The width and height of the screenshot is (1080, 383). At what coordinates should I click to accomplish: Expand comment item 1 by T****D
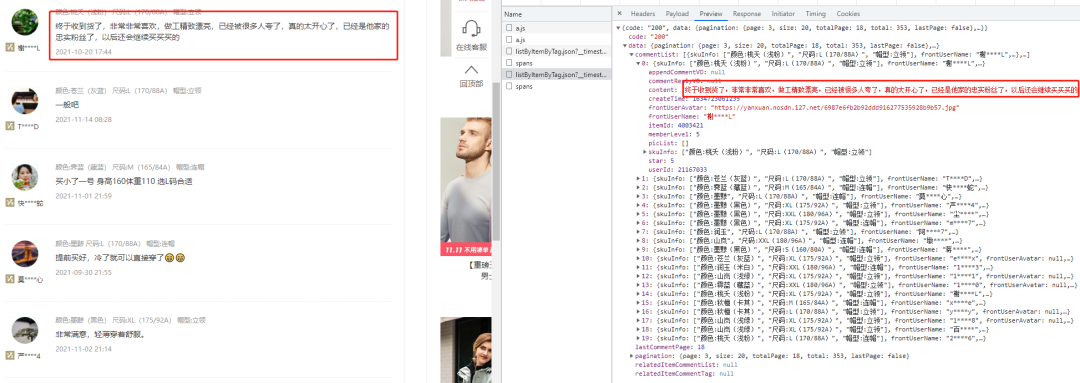[x=638, y=178]
